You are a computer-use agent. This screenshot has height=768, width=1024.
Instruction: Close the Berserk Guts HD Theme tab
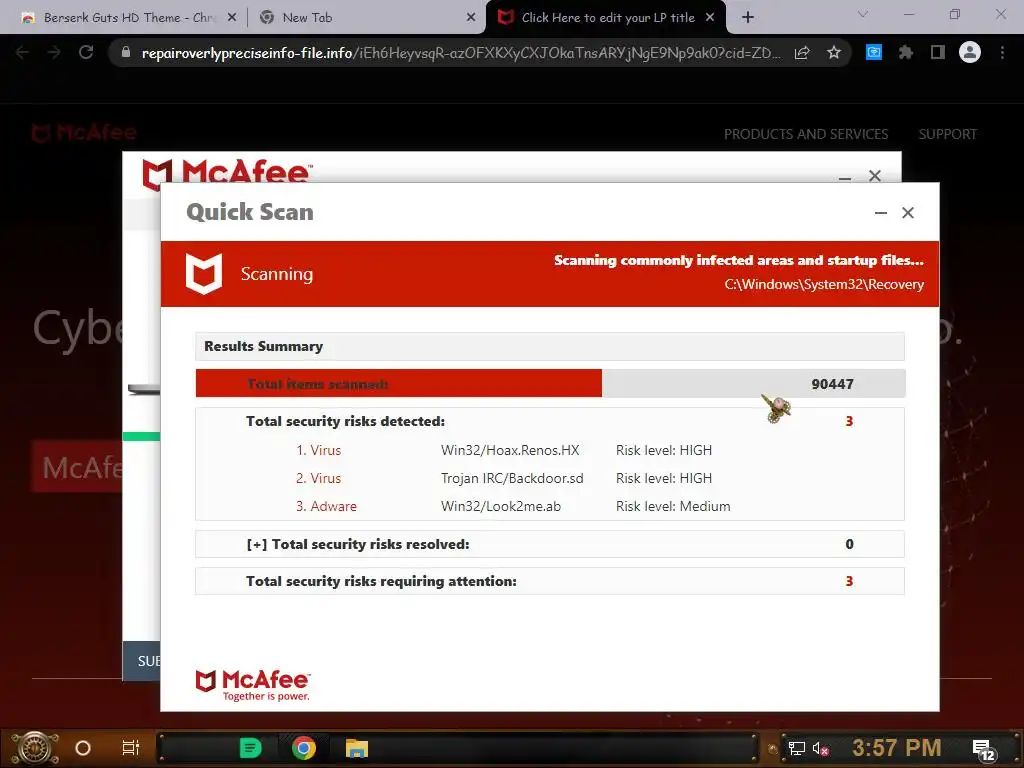[x=232, y=18]
